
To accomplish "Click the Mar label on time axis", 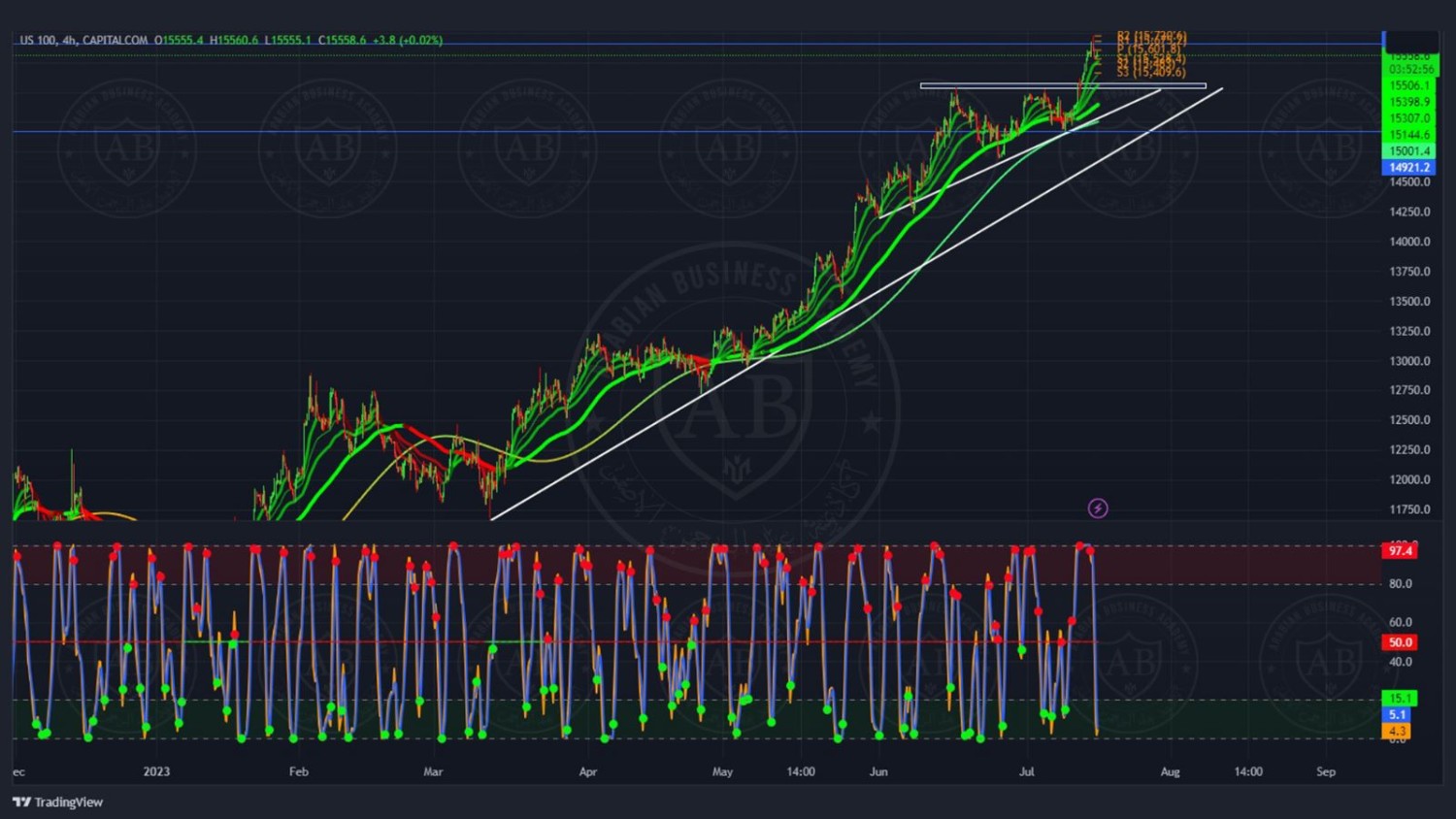I will [433, 771].
